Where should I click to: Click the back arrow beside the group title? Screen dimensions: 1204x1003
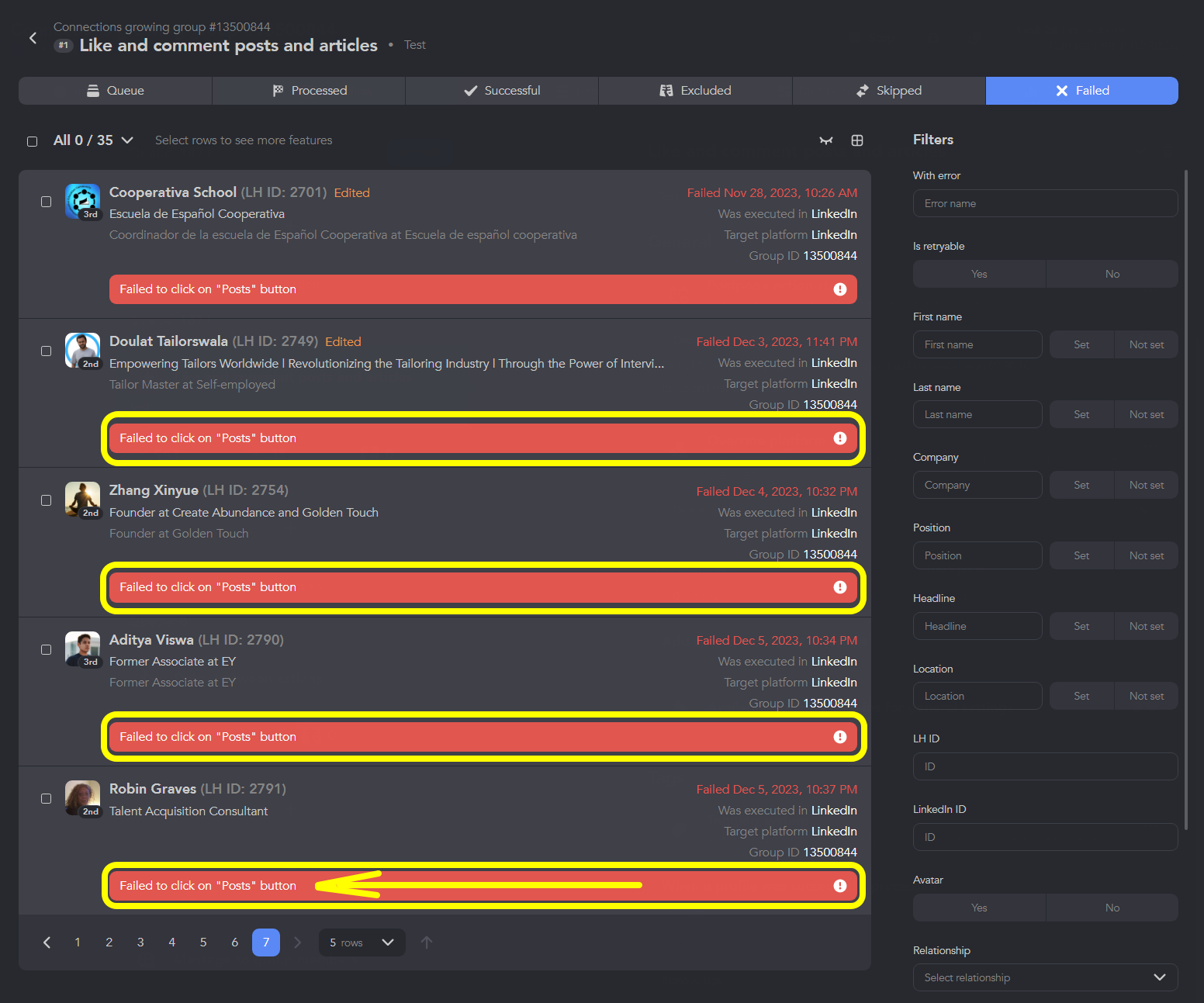tap(33, 38)
